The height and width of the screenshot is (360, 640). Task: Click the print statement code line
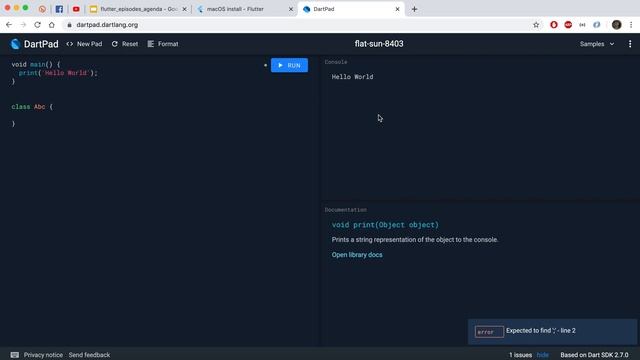tap(58, 73)
